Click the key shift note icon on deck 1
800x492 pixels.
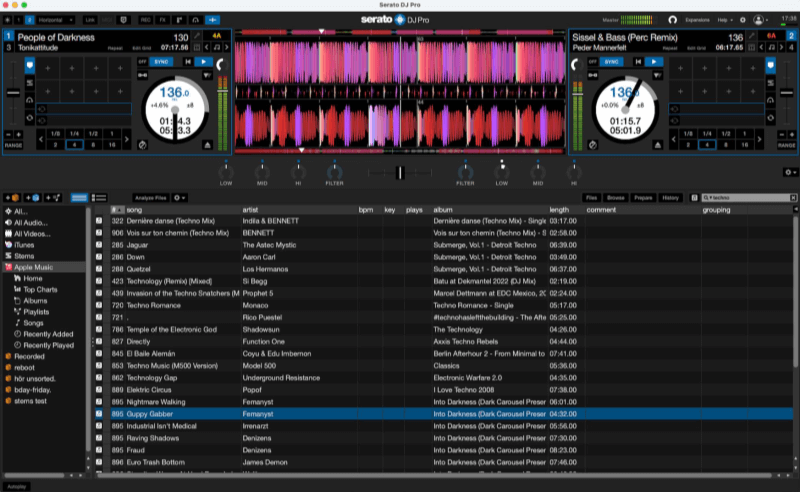pyautogui.click(x=217, y=47)
